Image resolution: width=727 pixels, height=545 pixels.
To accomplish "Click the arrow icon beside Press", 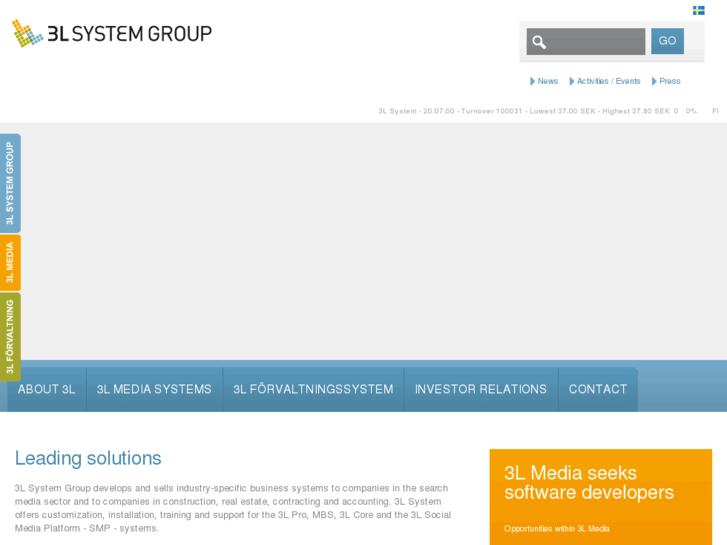I will tap(654, 81).
